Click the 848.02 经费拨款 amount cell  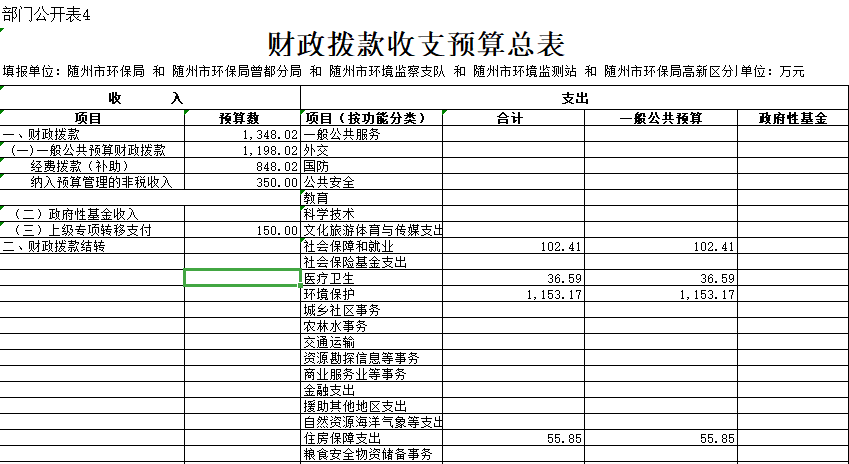click(x=276, y=166)
